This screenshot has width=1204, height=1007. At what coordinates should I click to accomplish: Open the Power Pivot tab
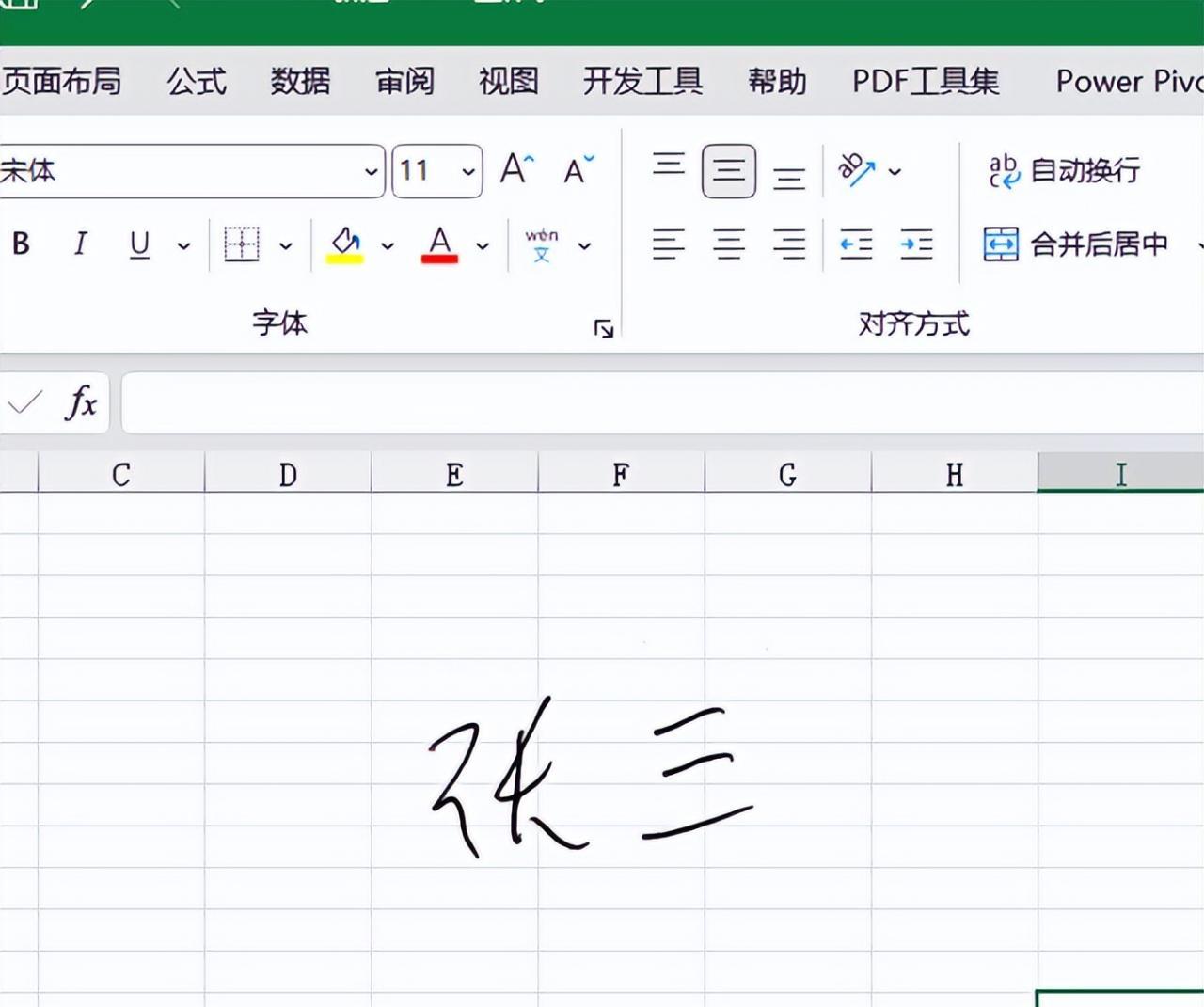point(1129,81)
